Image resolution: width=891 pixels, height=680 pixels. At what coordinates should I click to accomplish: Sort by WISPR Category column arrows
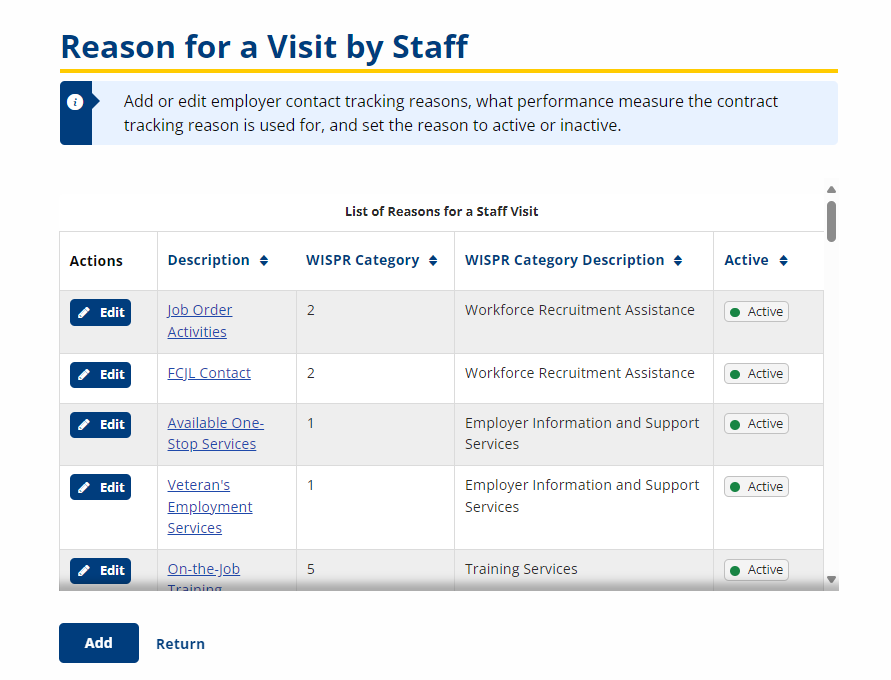(433, 261)
